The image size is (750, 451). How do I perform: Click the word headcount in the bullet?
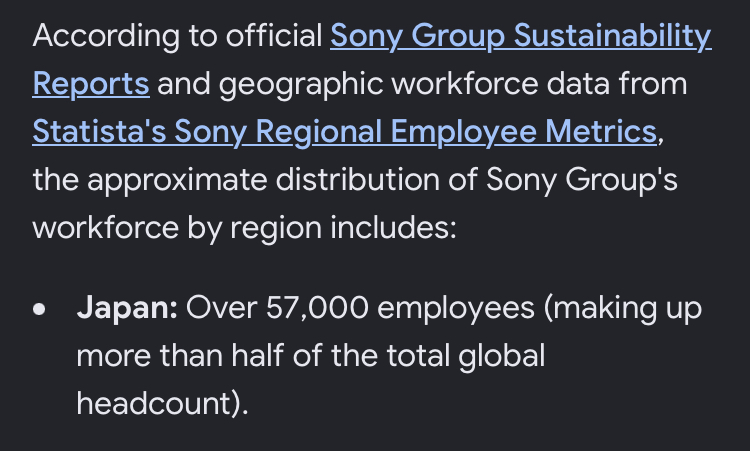pyautogui.click(x=154, y=404)
